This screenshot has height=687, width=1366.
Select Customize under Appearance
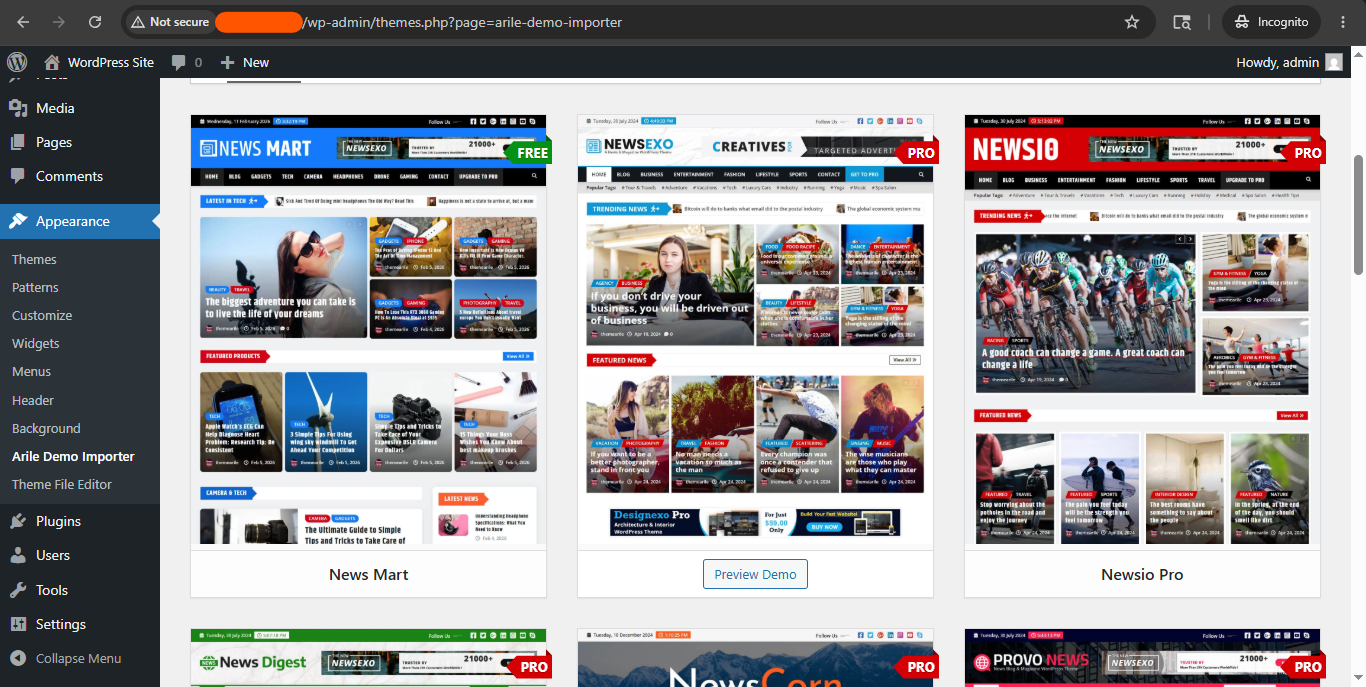click(42, 315)
